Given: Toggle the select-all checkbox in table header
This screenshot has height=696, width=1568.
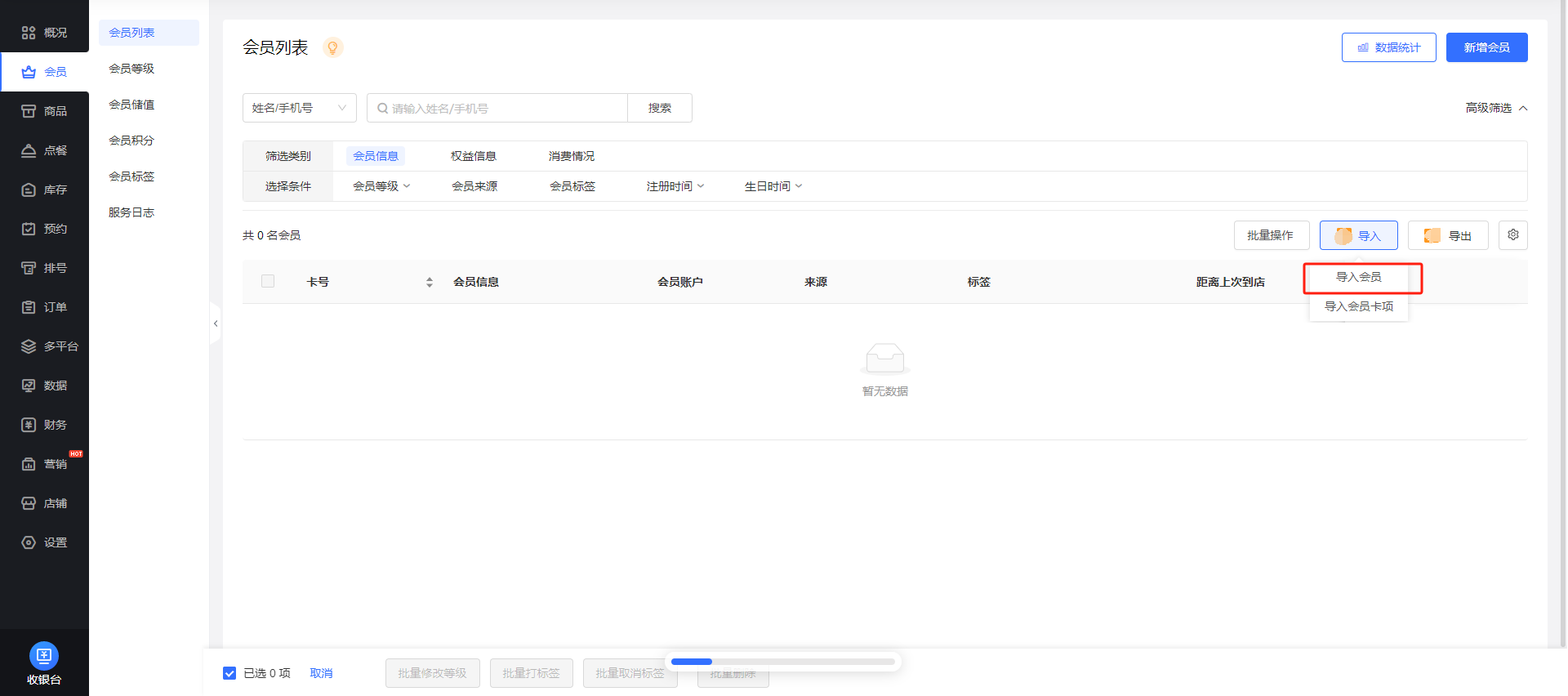Looking at the screenshot, I should 268,281.
